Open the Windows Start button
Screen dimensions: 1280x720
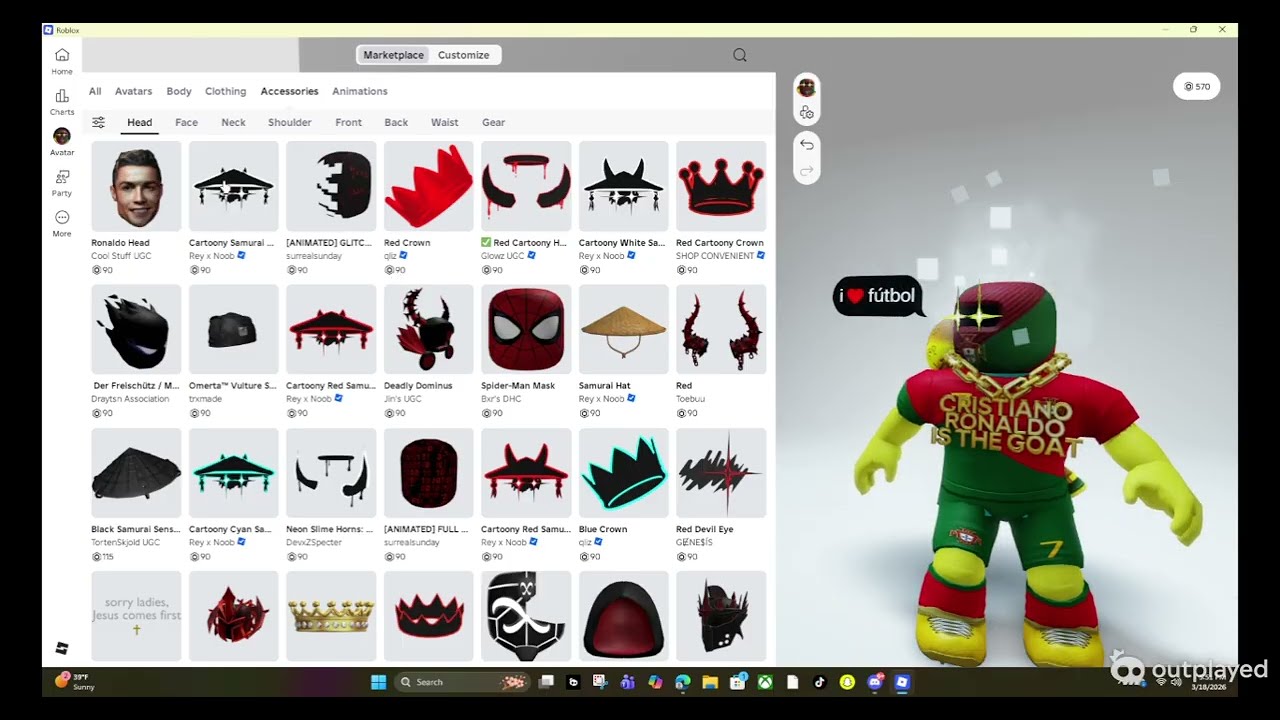[x=378, y=682]
